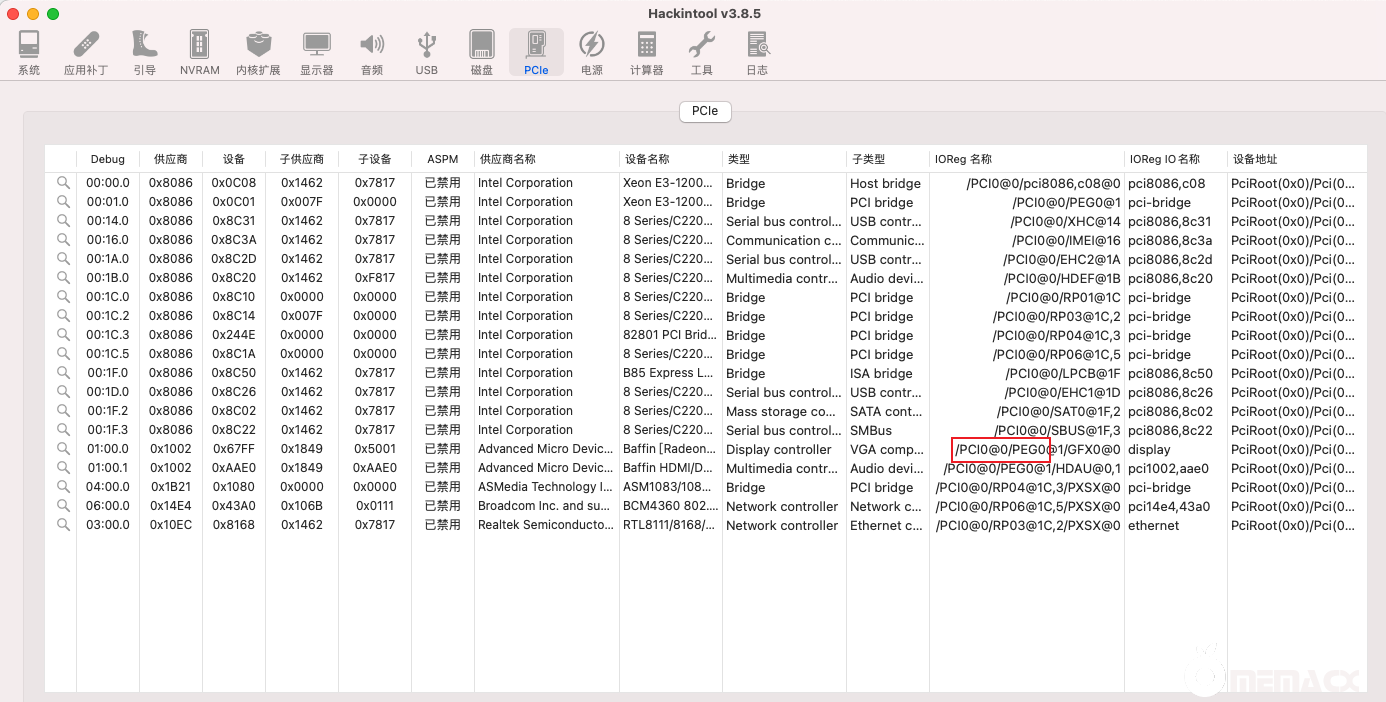This screenshot has width=1386, height=702.
Task: Open the 引导 (Boot) boot icon
Action: click(144, 52)
